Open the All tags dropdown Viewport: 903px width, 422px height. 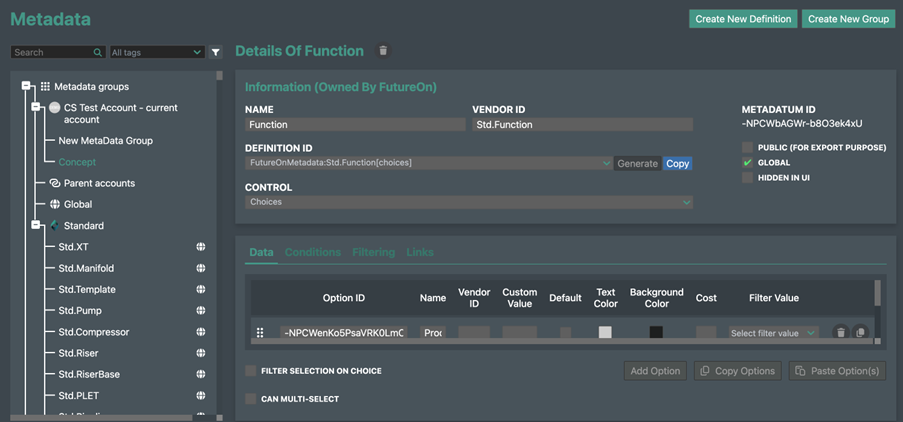point(156,52)
